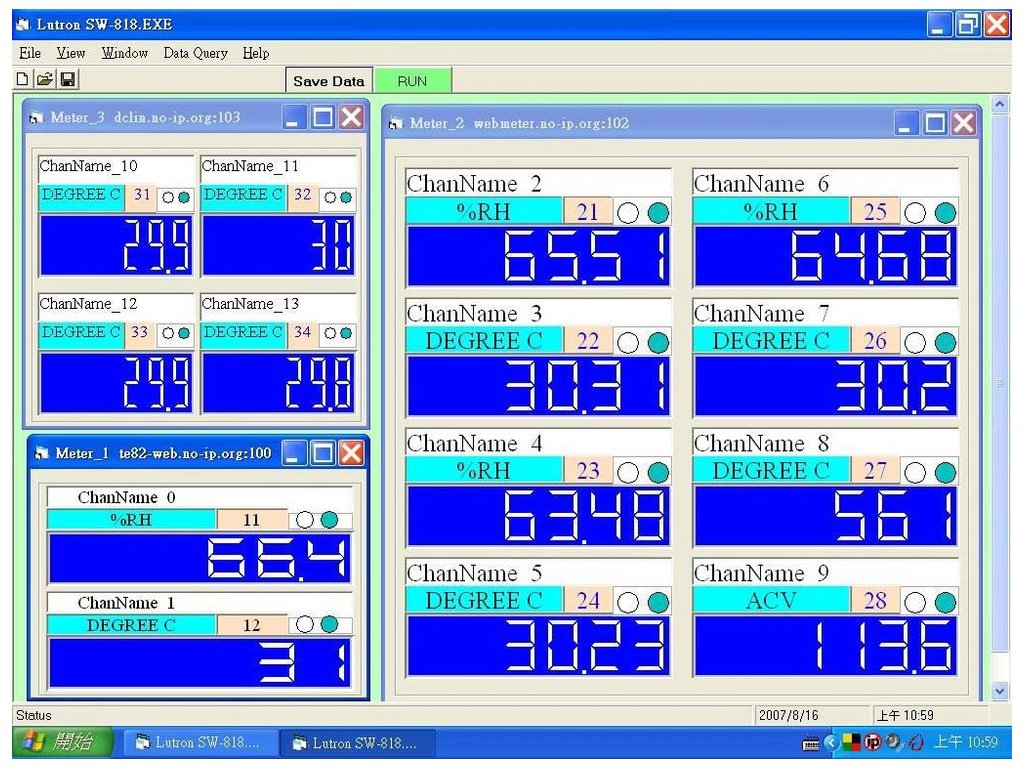This screenshot has width=1024, height=768.
Task: Select the white radio of ChanName 8
Action: coord(915,472)
